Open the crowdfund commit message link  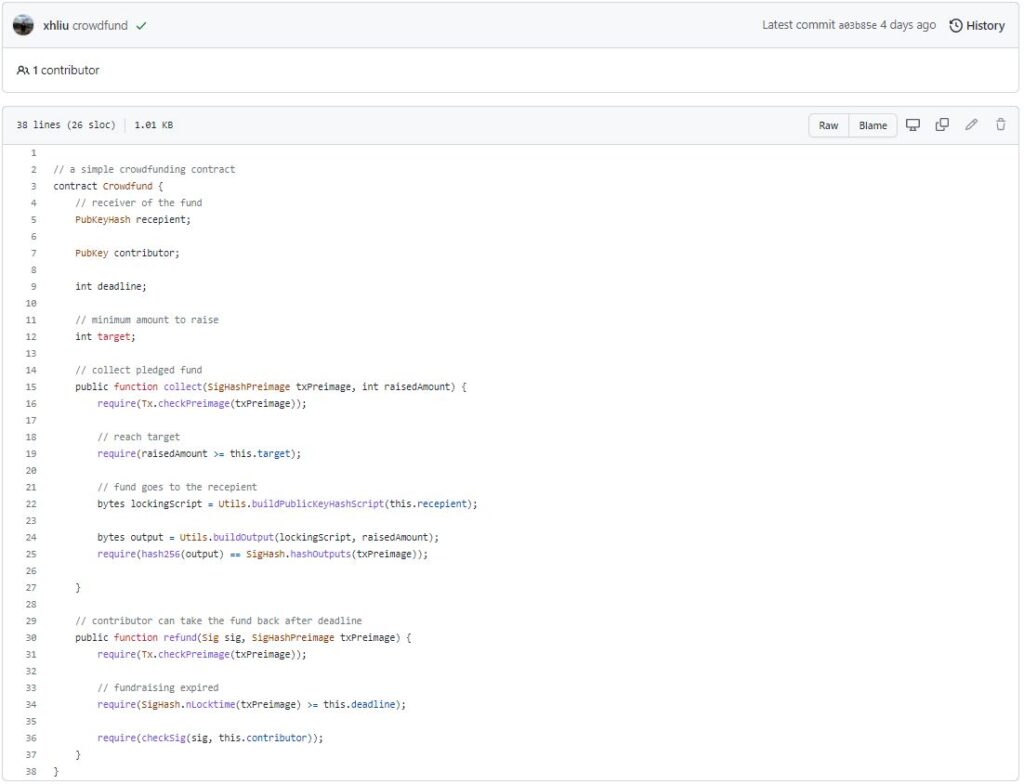tap(100, 26)
